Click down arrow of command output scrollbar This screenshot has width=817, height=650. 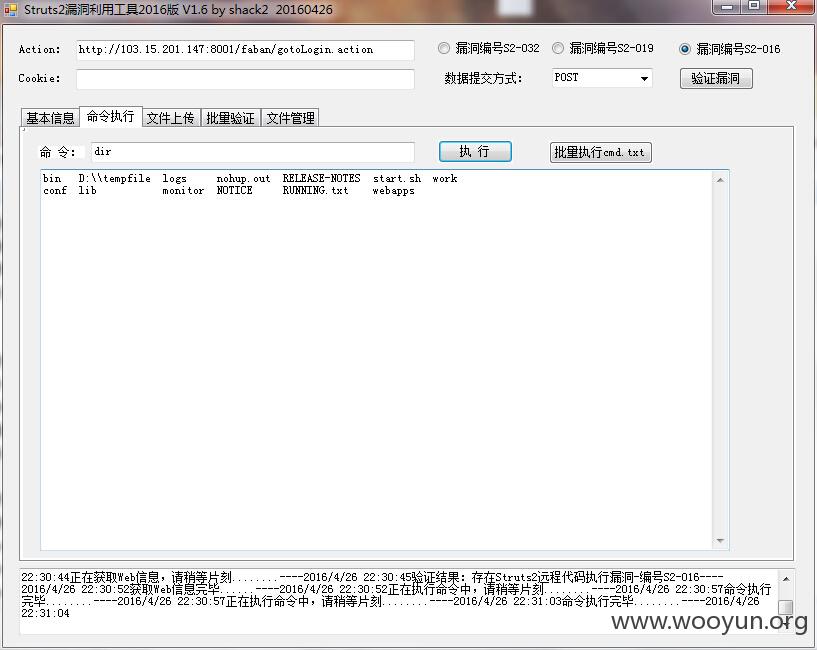(x=720, y=541)
